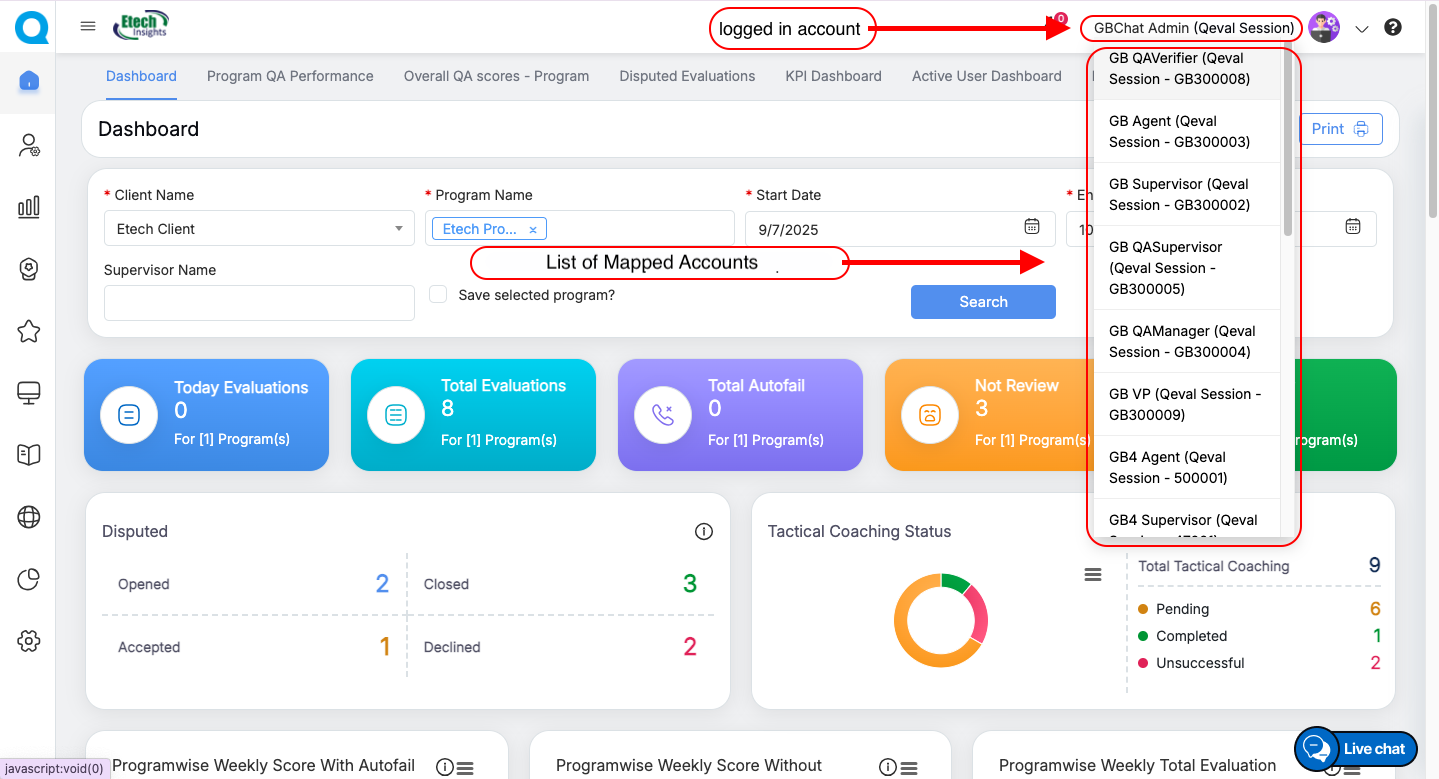1439x779 pixels.
Task: Open the Tactical Coaching chart menu icon
Action: pyautogui.click(x=1093, y=575)
